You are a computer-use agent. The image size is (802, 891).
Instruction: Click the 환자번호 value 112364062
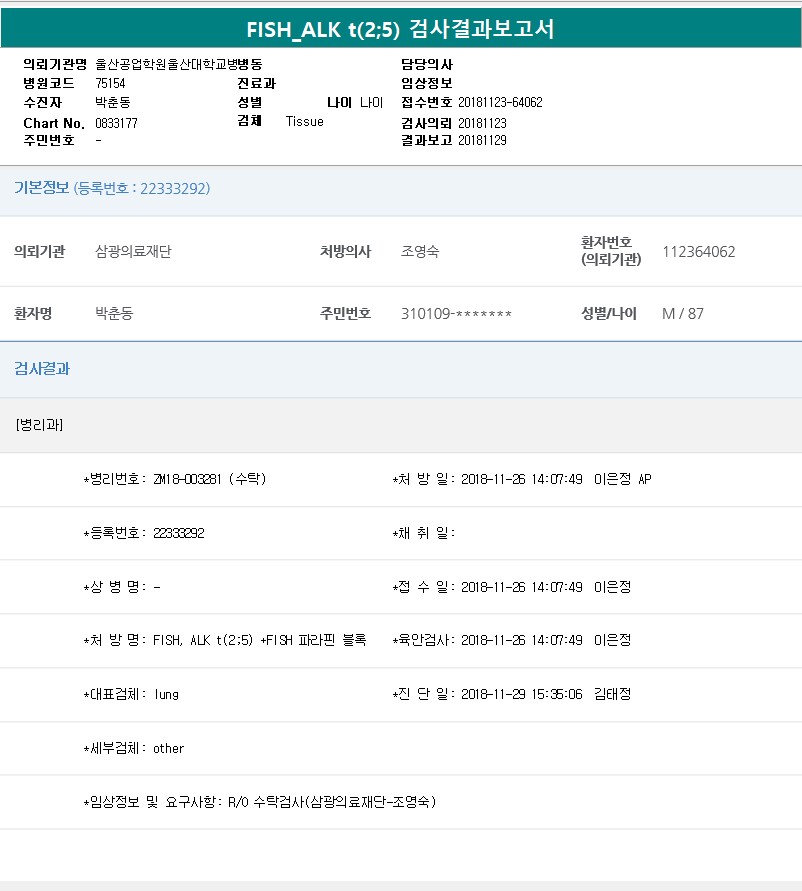pos(698,252)
